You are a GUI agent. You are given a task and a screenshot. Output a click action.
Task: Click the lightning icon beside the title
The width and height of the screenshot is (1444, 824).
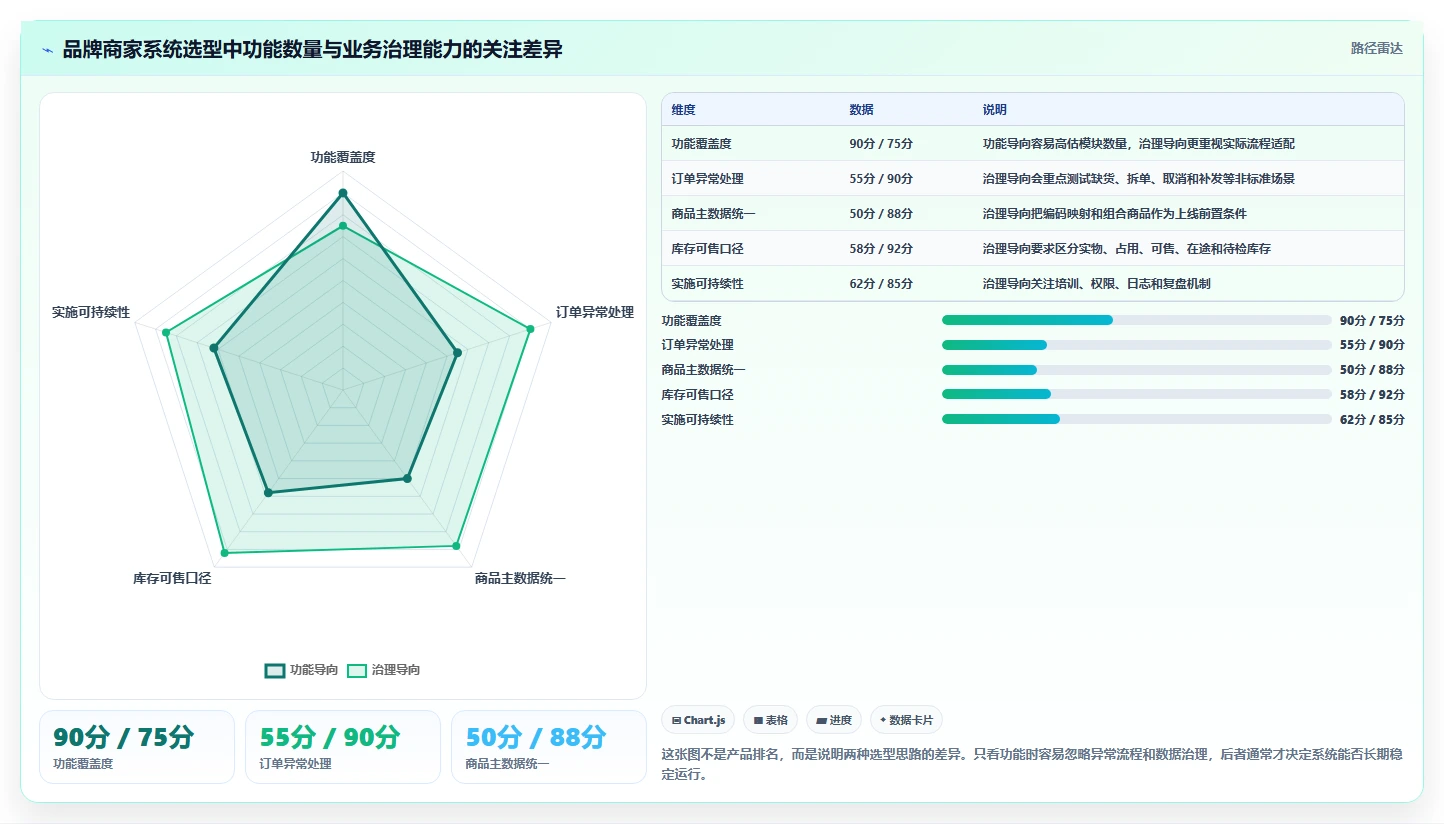coord(47,50)
